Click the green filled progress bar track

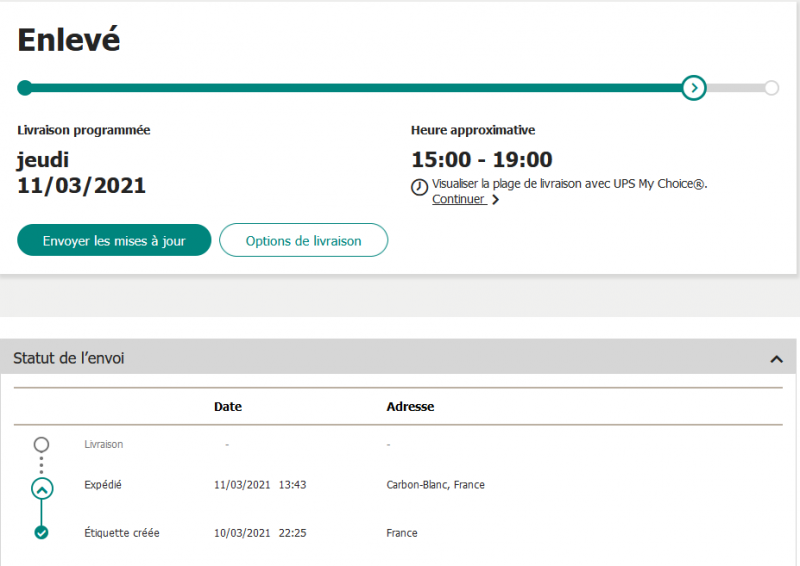[x=350, y=88]
